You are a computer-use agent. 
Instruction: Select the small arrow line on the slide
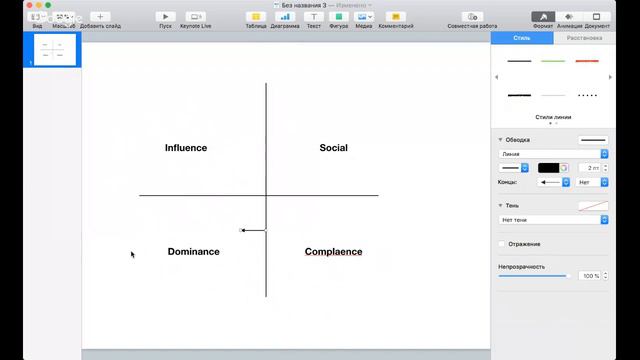pyautogui.click(x=253, y=230)
